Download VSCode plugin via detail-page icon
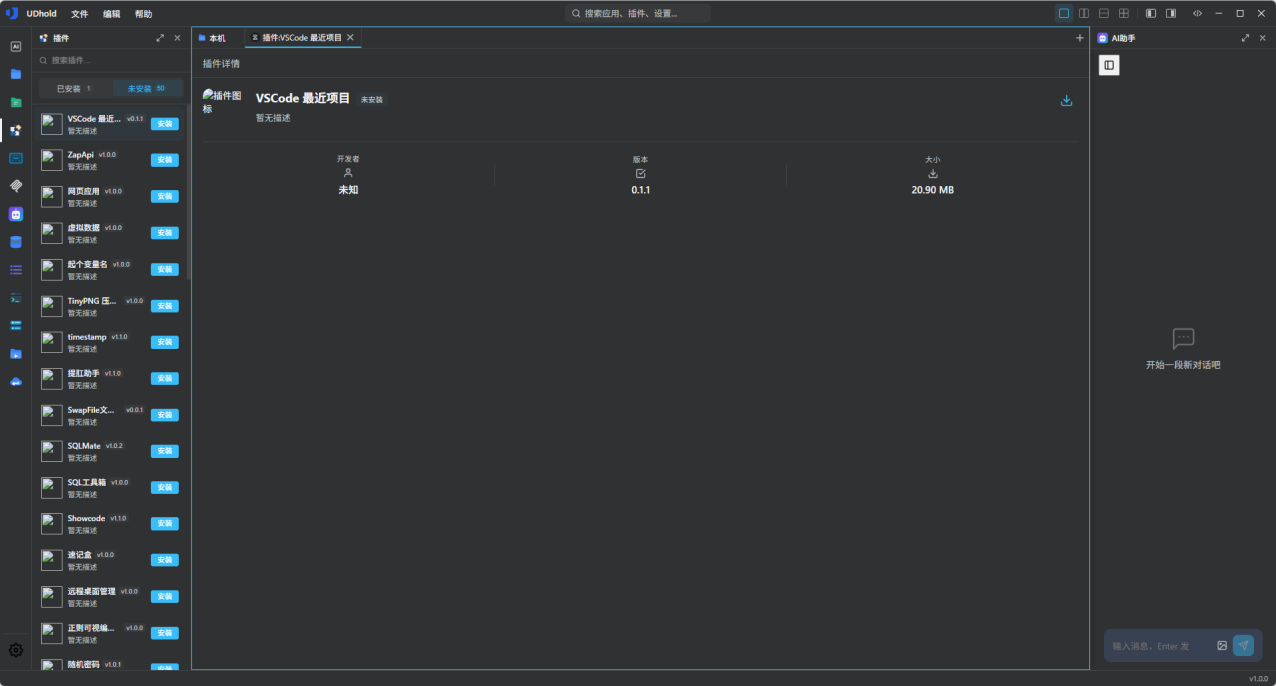The width and height of the screenshot is (1276, 686). point(1066,100)
